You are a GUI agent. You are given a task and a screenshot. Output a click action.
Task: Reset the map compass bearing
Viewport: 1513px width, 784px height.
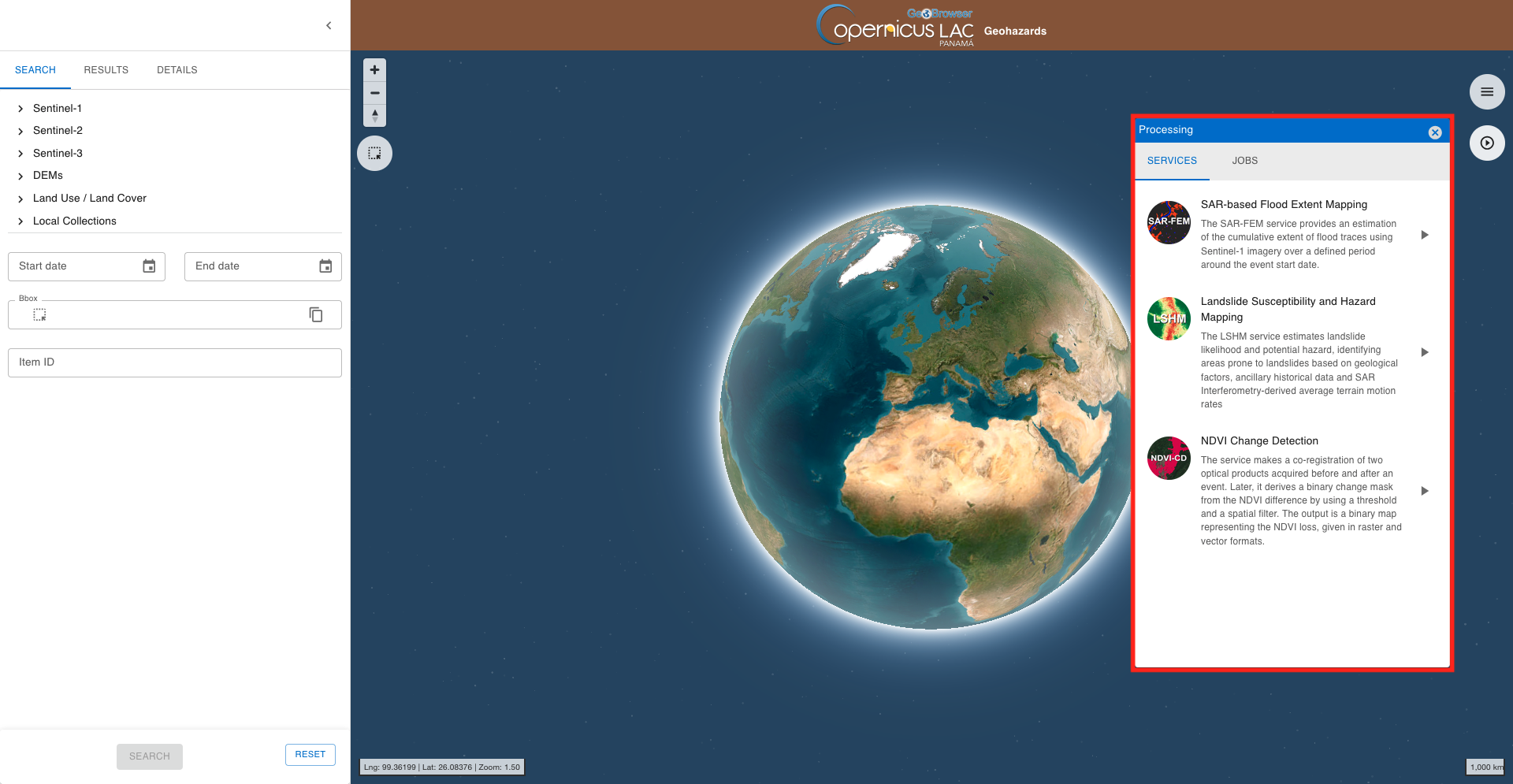pos(375,116)
